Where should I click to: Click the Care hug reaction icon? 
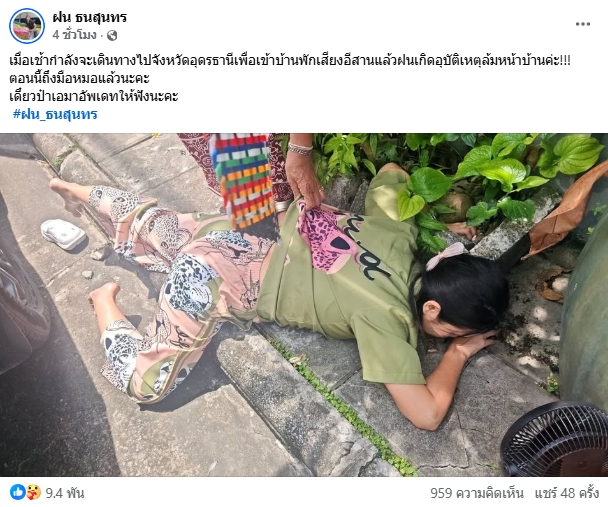click(33, 492)
